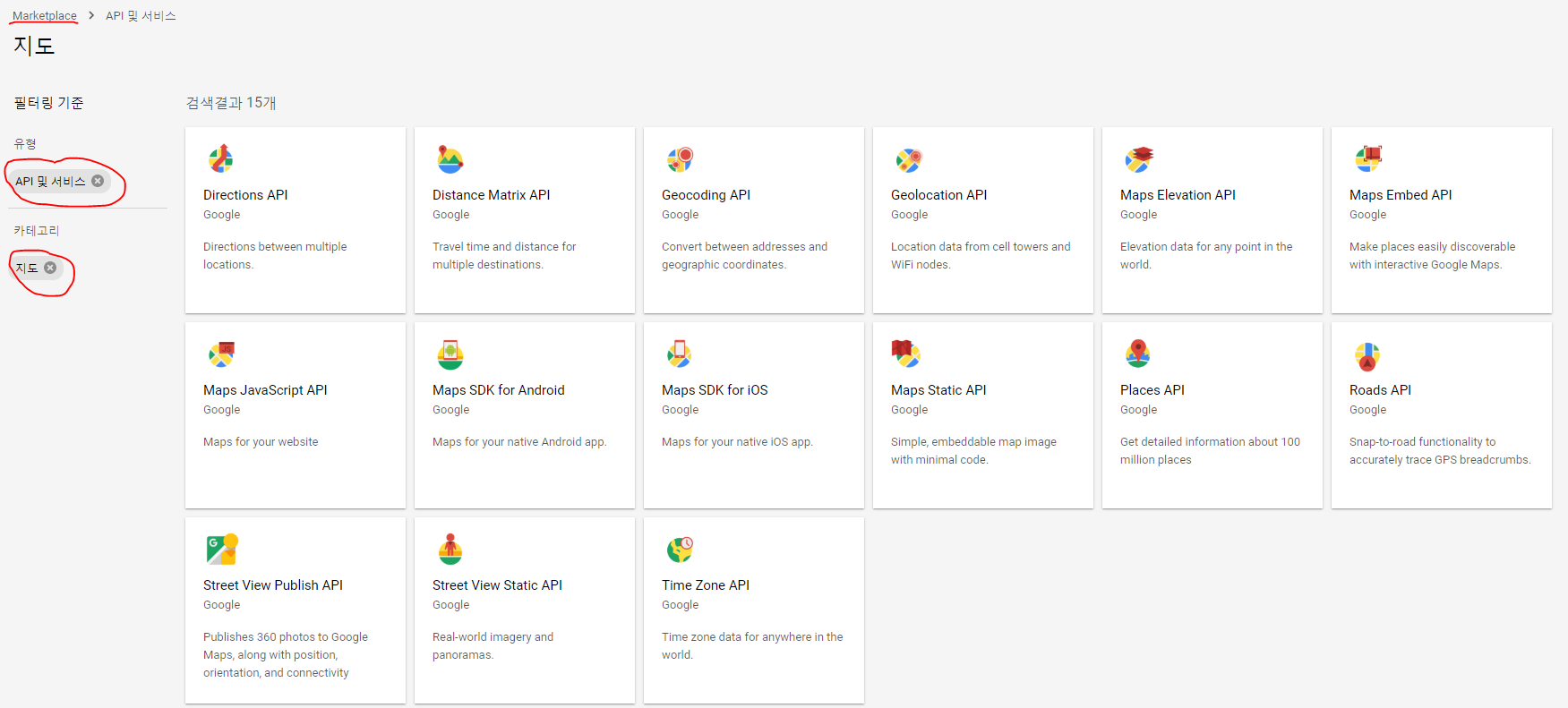
Task: Click 'Google' under Places API
Action: pos(1138,410)
